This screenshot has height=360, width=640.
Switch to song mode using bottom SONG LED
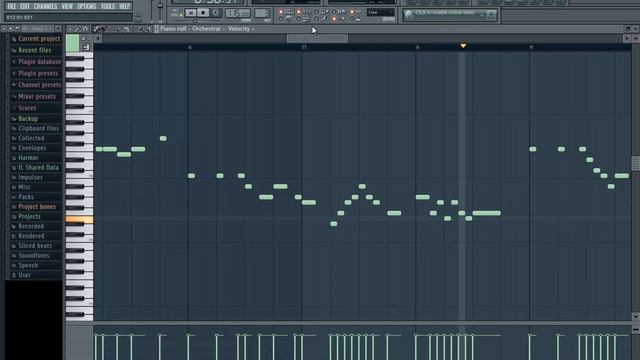click(181, 15)
